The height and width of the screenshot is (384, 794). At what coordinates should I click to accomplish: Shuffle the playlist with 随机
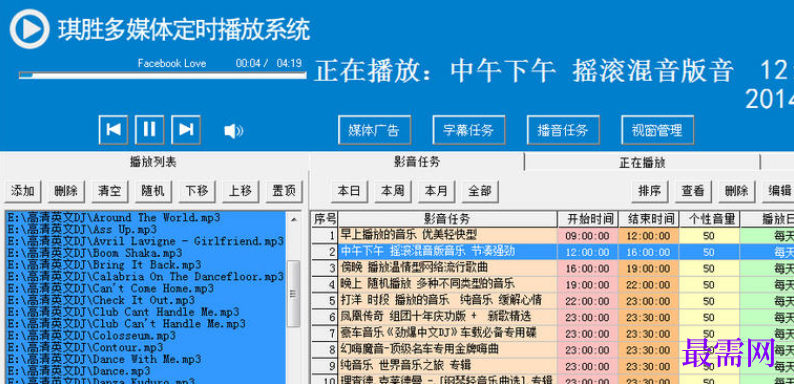click(153, 191)
